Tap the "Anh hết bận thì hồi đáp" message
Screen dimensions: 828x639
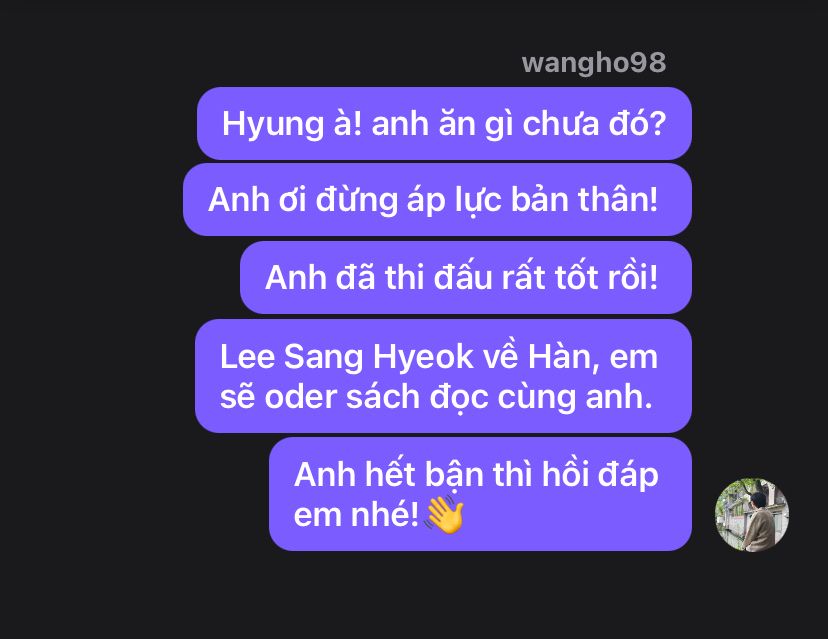[x=481, y=494]
